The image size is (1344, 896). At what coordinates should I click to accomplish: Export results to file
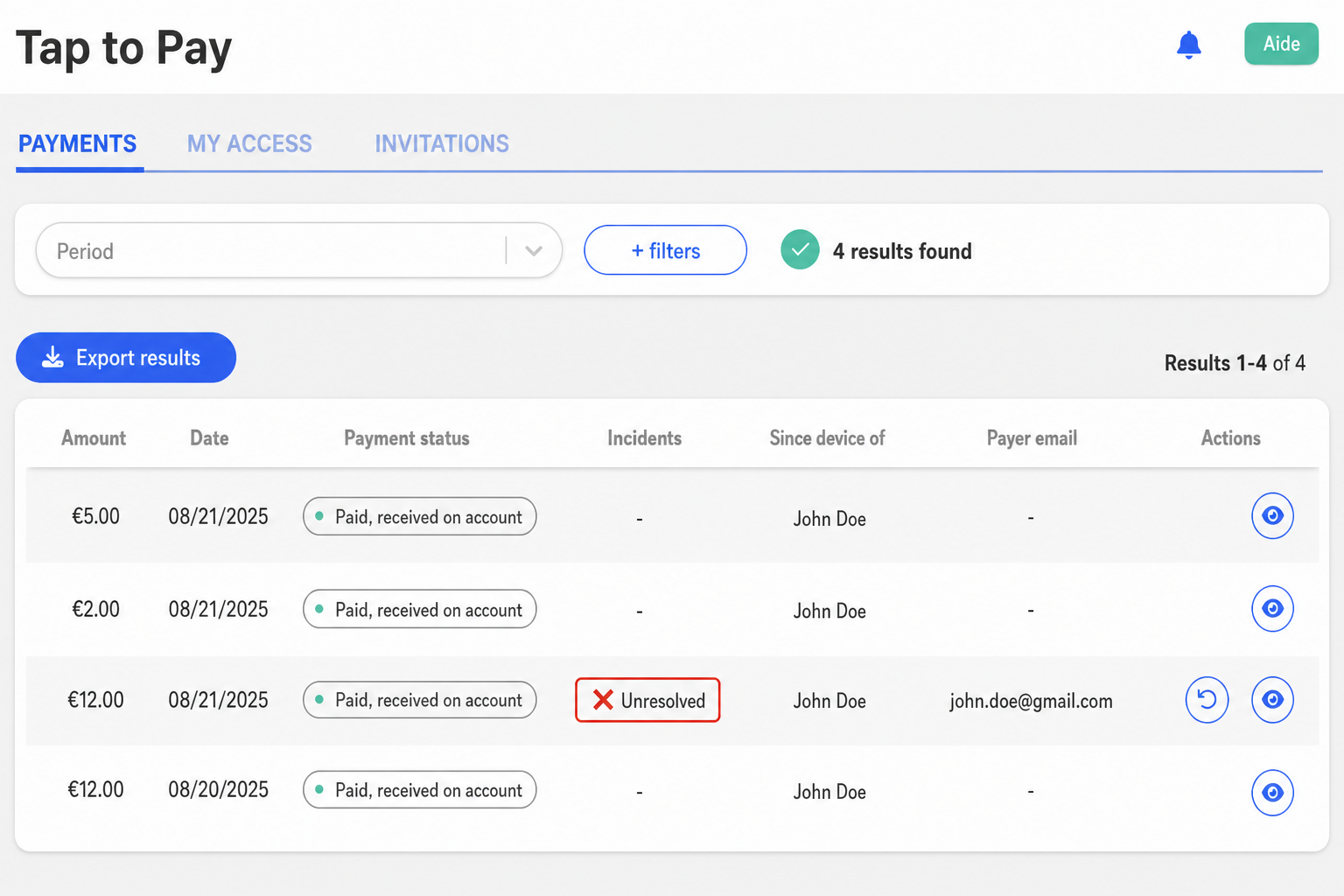point(126,357)
